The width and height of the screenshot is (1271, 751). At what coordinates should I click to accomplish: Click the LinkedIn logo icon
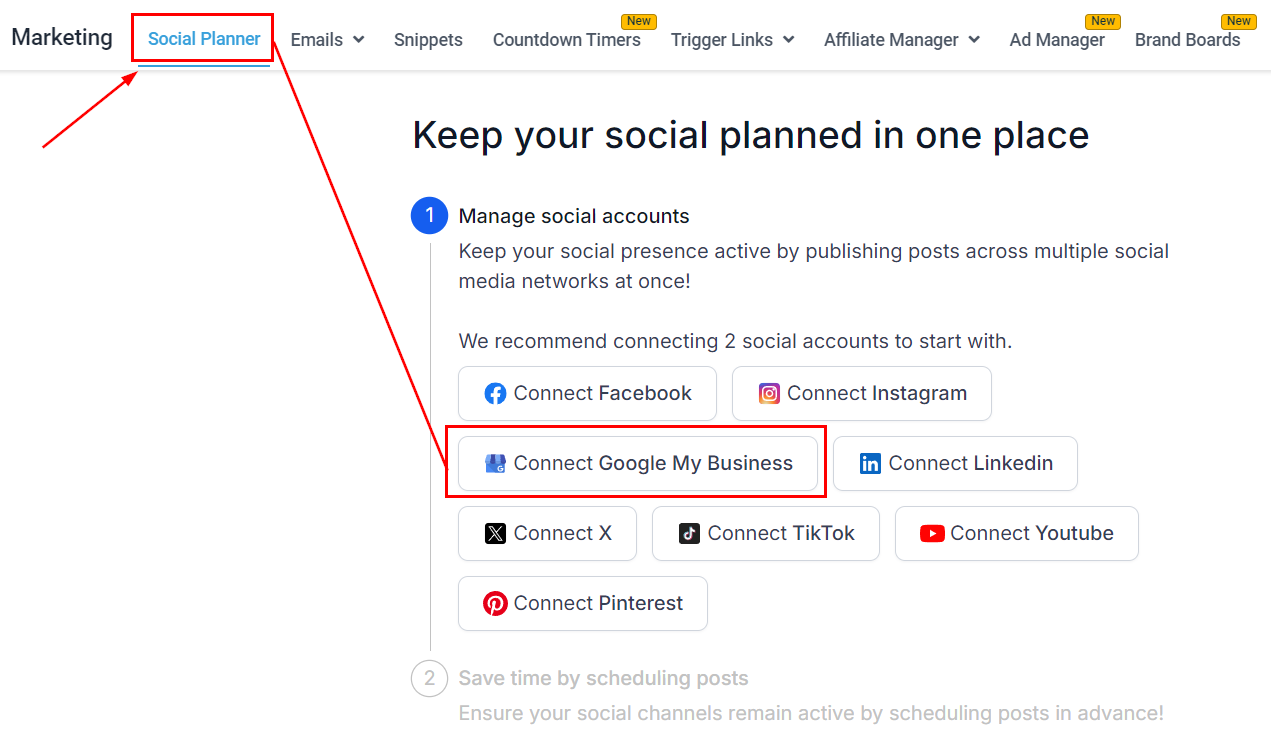point(870,464)
